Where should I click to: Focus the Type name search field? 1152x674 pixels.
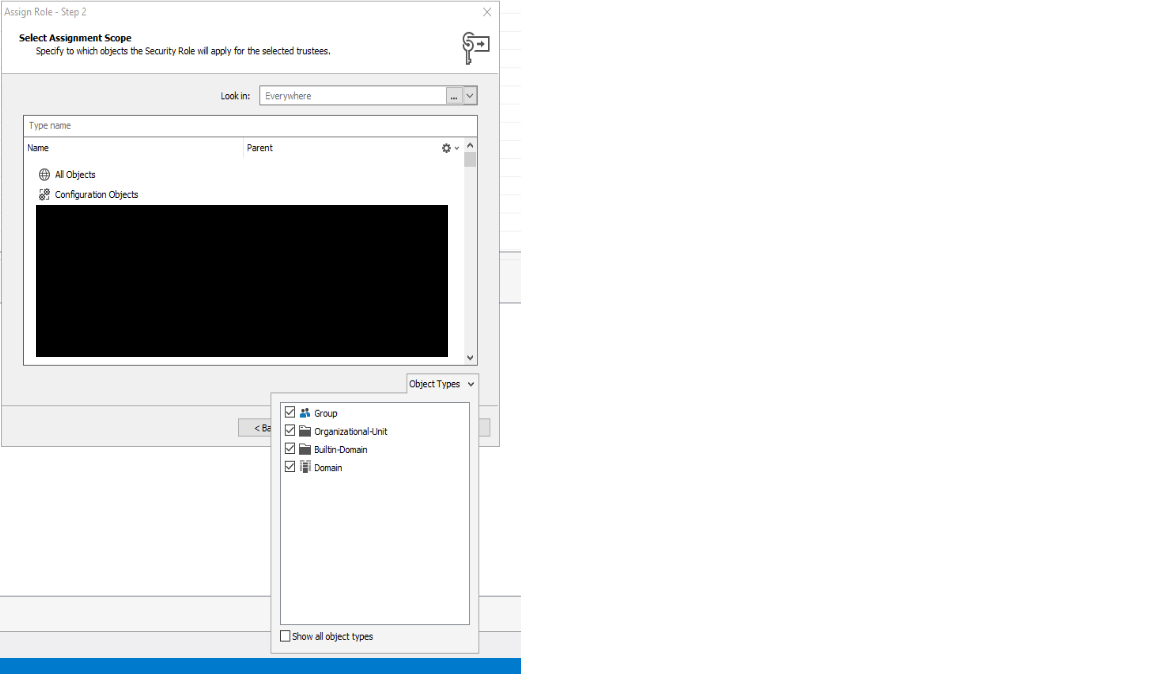pyautogui.click(x=250, y=126)
